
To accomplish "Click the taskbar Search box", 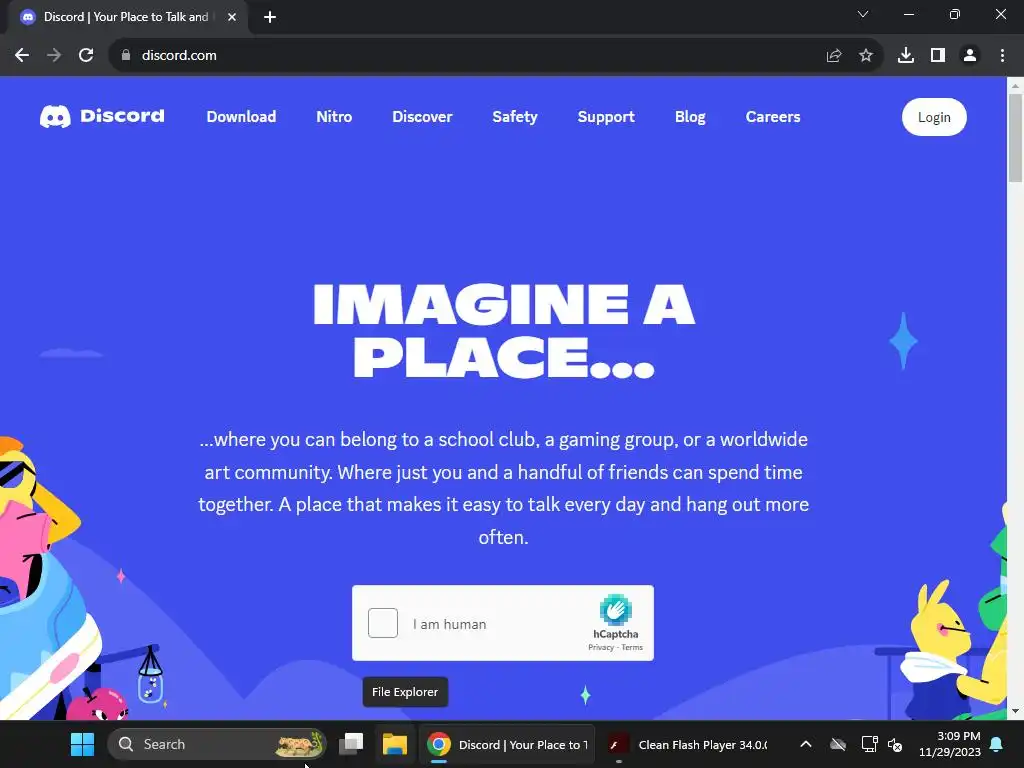I will pos(216,744).
